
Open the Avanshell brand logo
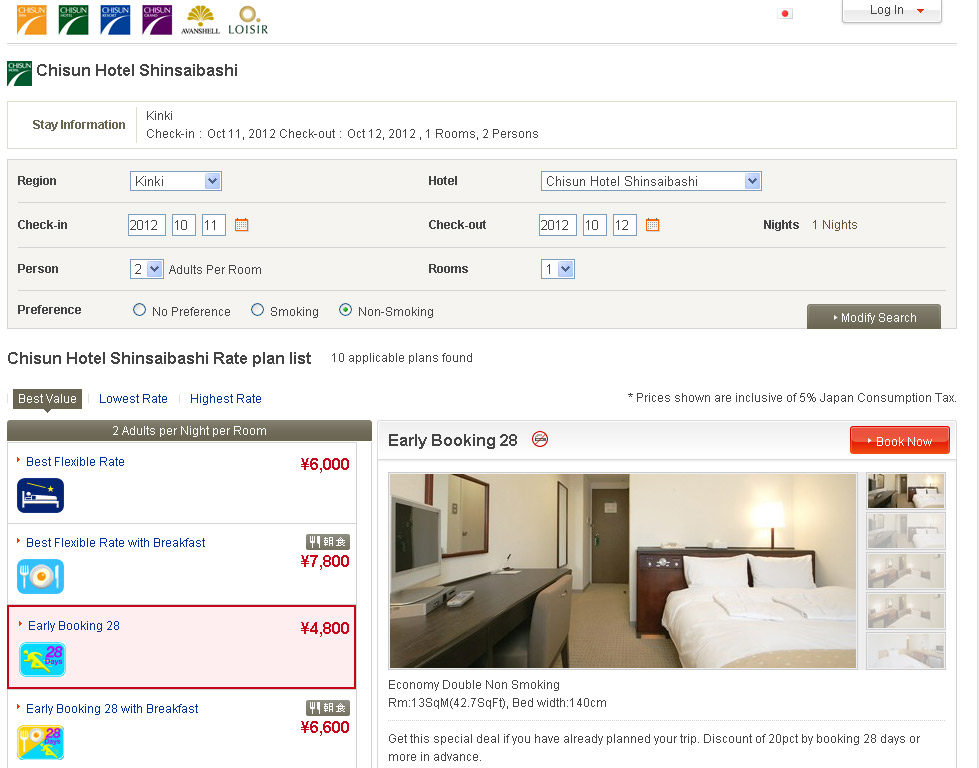(x=200, y=20)
